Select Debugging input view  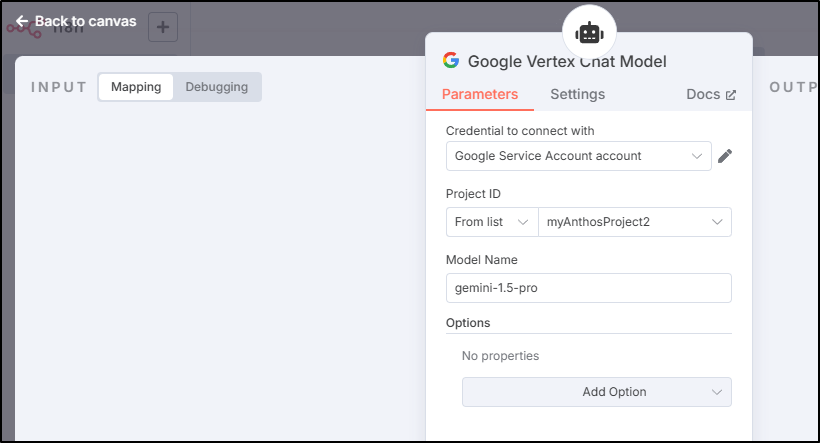pos(217,87)
